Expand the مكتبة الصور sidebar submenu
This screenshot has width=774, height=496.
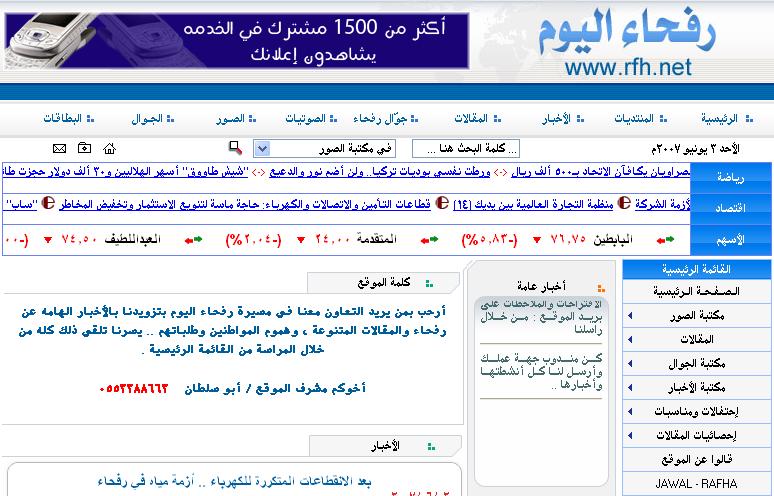(x=629, y=315)
